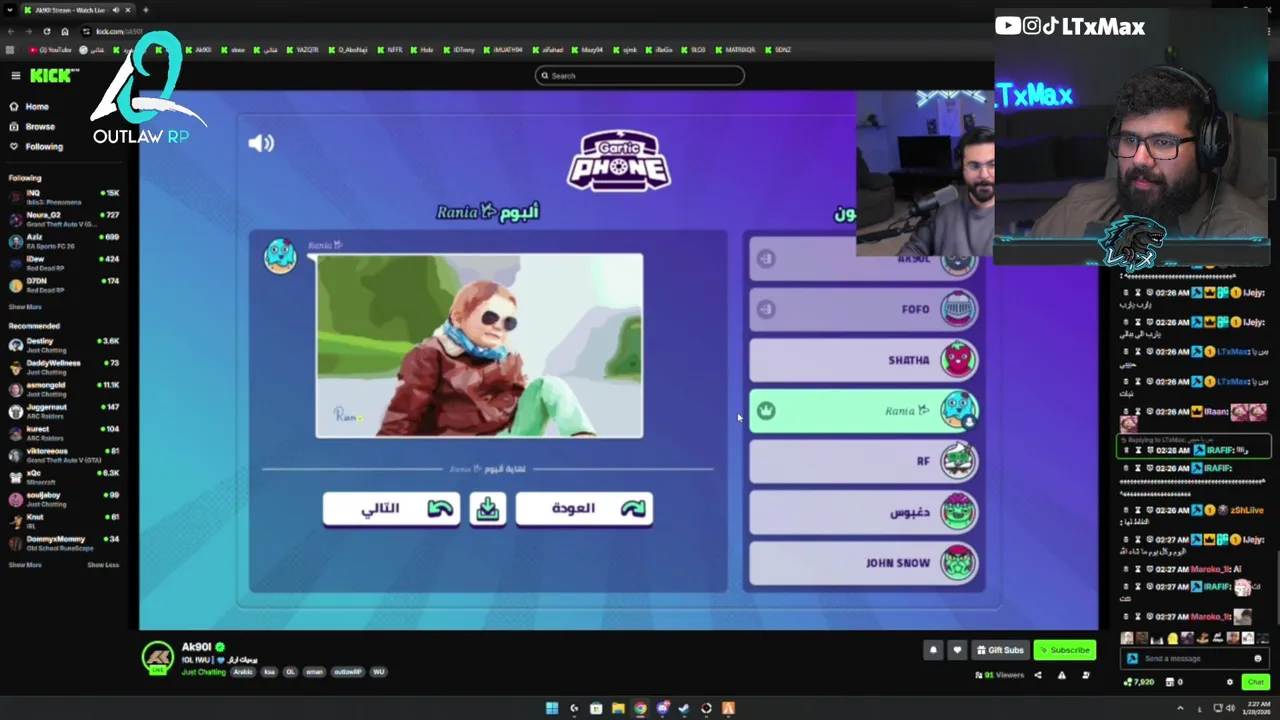Image resolution: width=1280 pixels, height=720 pixels.
Task: Open INQ channel in Following list
Action: (x=64, y=196)
